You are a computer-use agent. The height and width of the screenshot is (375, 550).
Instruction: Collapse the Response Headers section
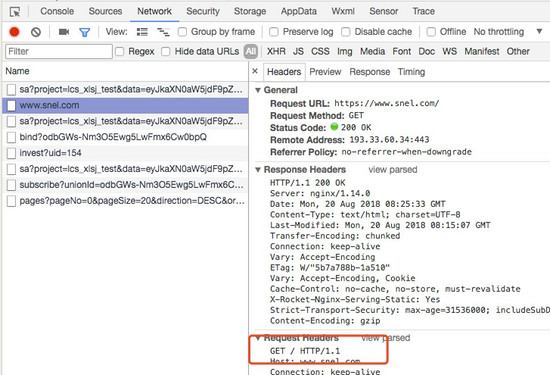coord(258,170)
